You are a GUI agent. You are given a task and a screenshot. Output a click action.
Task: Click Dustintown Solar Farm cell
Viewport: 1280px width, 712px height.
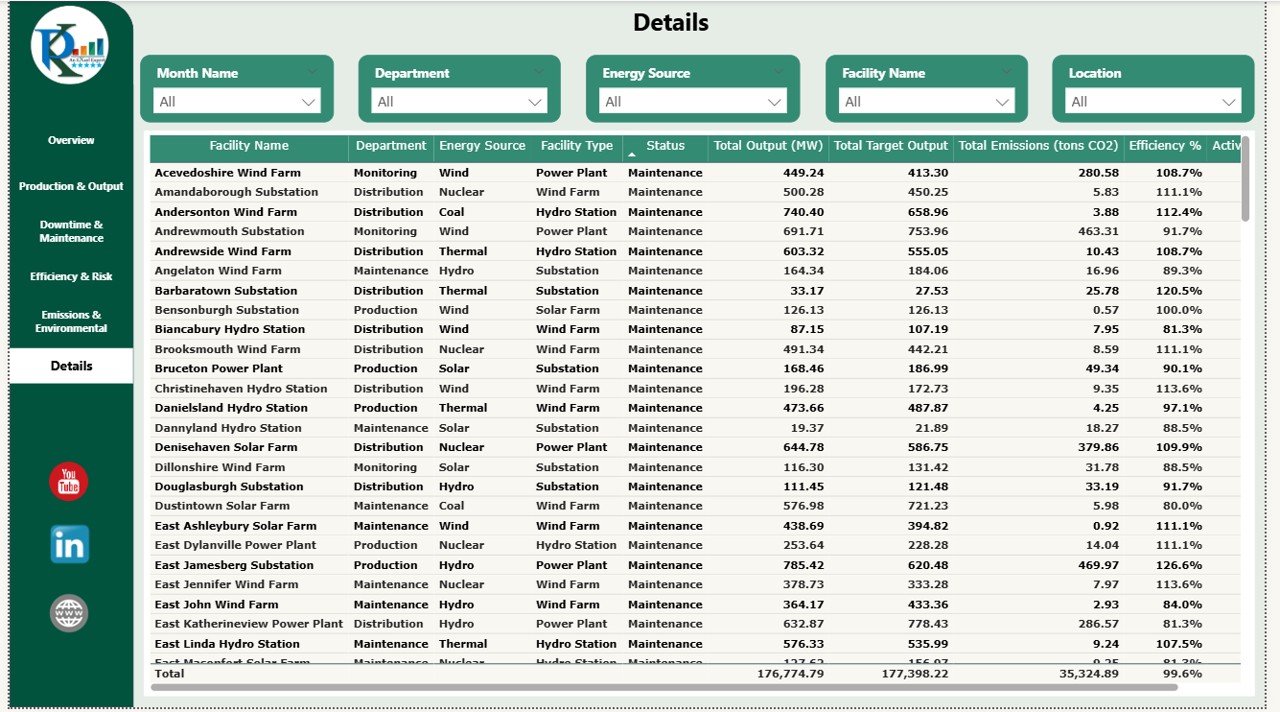222,506
